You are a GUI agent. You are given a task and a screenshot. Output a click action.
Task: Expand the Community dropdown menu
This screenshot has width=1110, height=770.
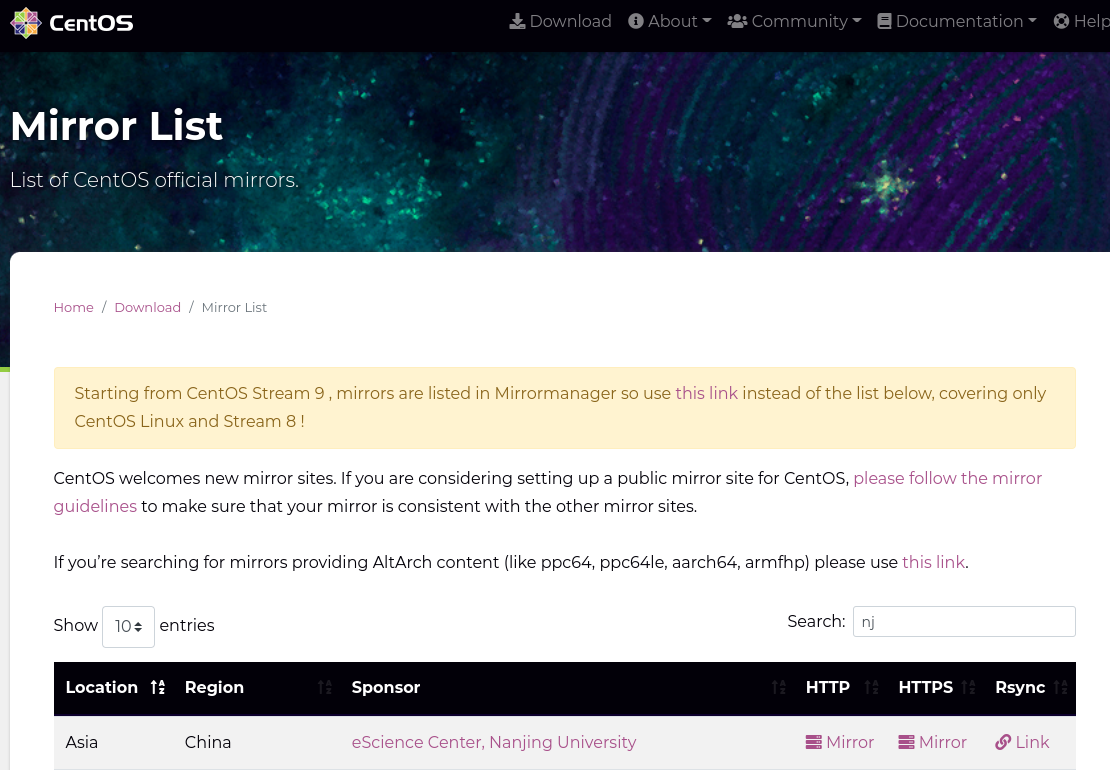[794, 21]
